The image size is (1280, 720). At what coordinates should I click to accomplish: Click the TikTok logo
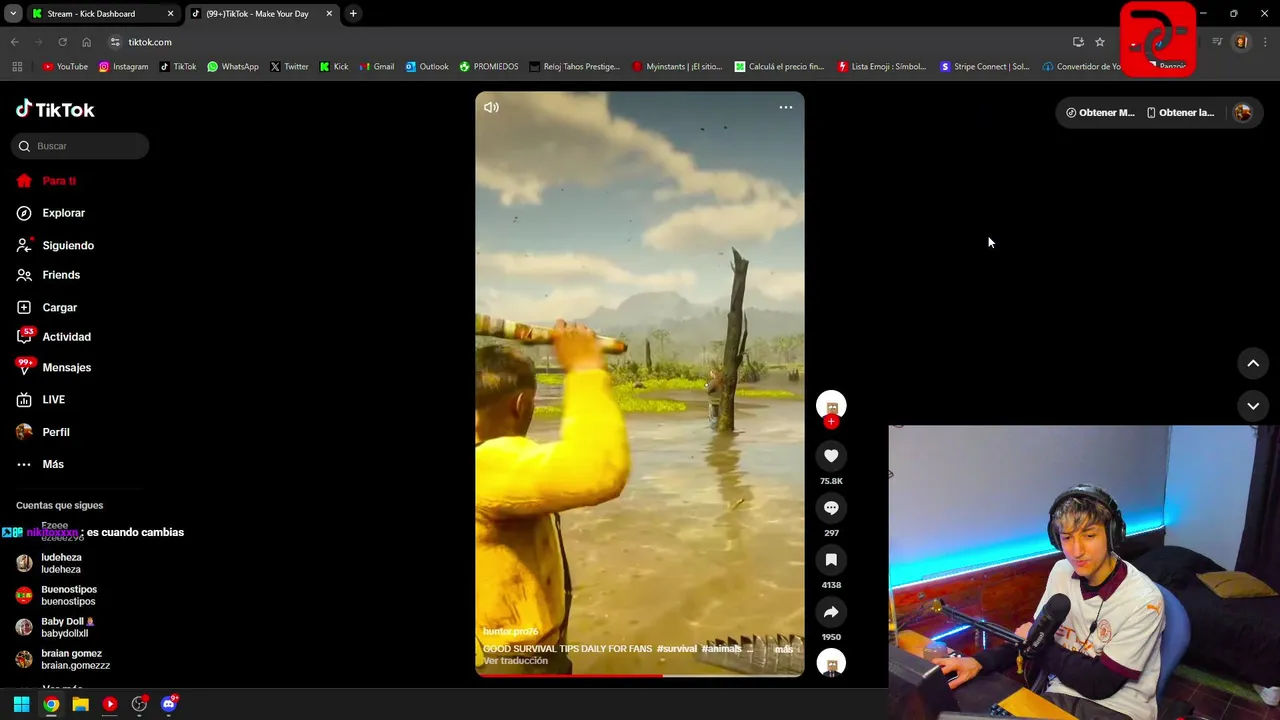[x=55, y=109]
